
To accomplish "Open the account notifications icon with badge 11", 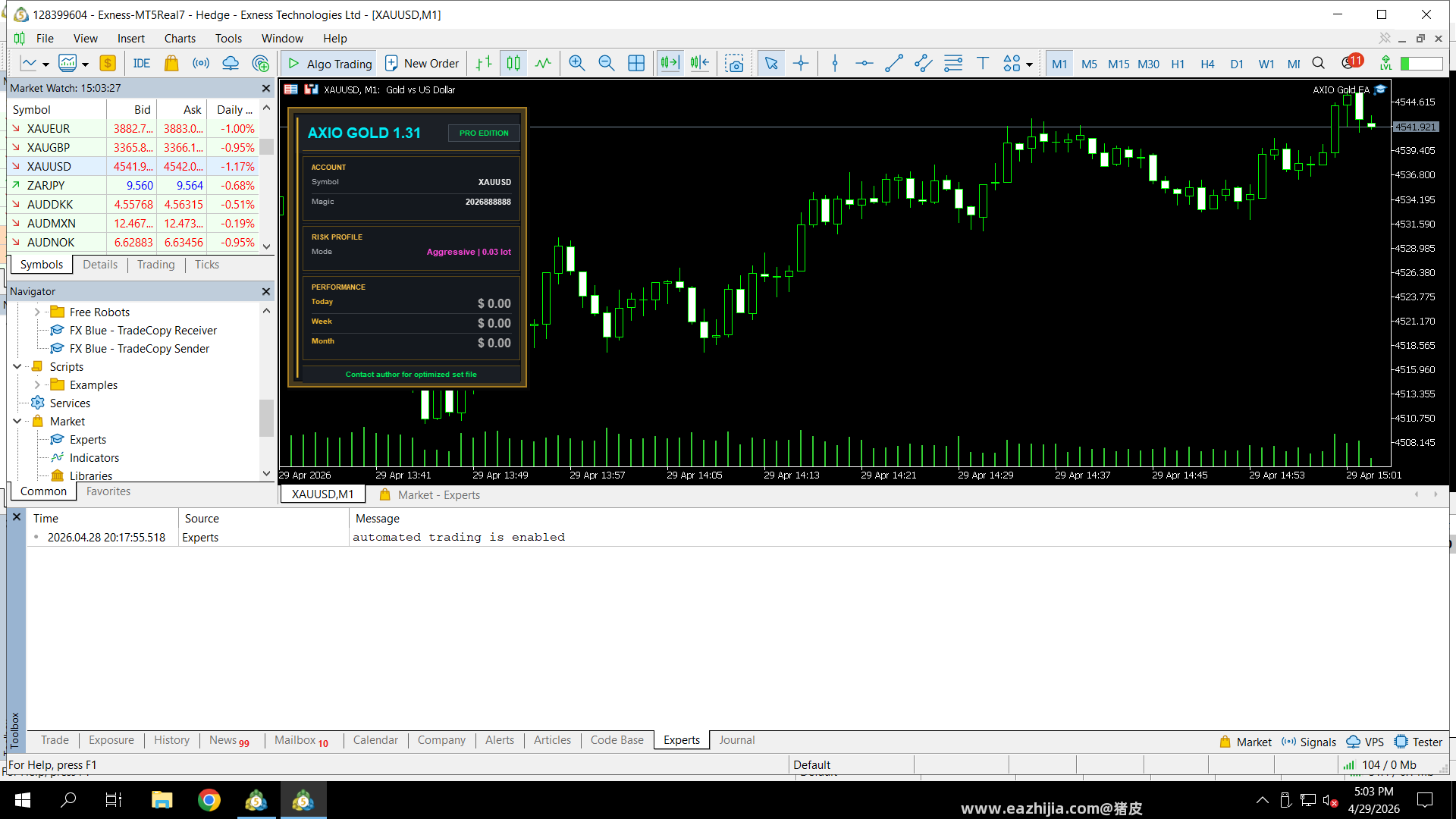I will (1352, 62).
